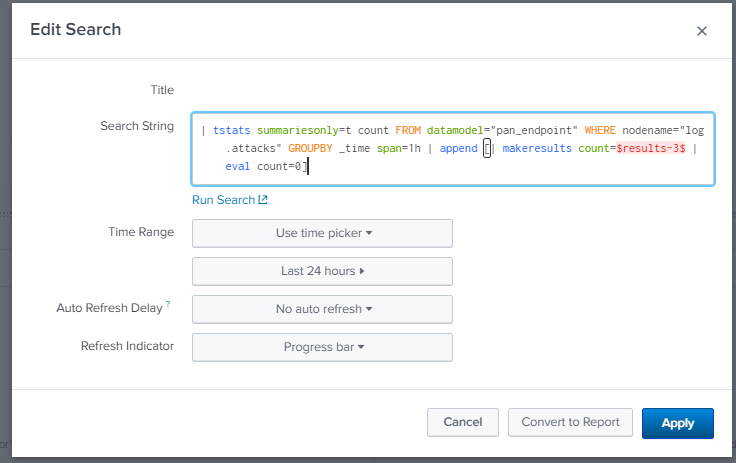Open the Progress bar refresh indicator dropdown
736x463 pixels.
(322, 347)
